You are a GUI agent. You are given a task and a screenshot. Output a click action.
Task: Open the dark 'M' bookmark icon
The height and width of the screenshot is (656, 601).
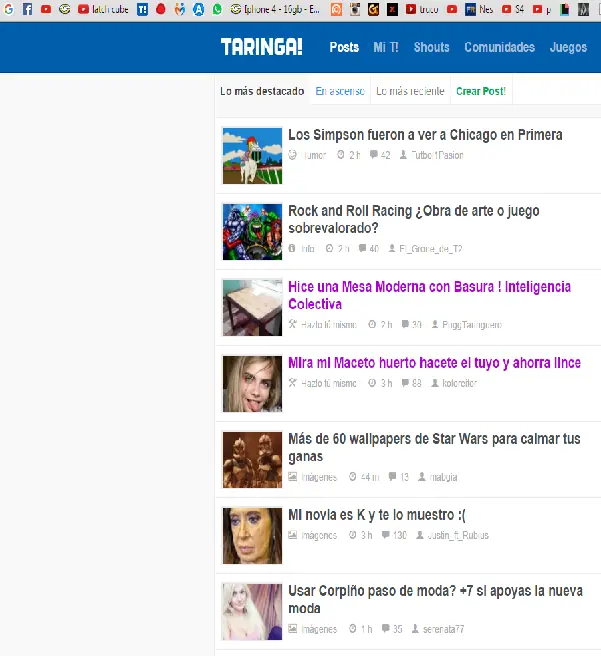point(583,9)
